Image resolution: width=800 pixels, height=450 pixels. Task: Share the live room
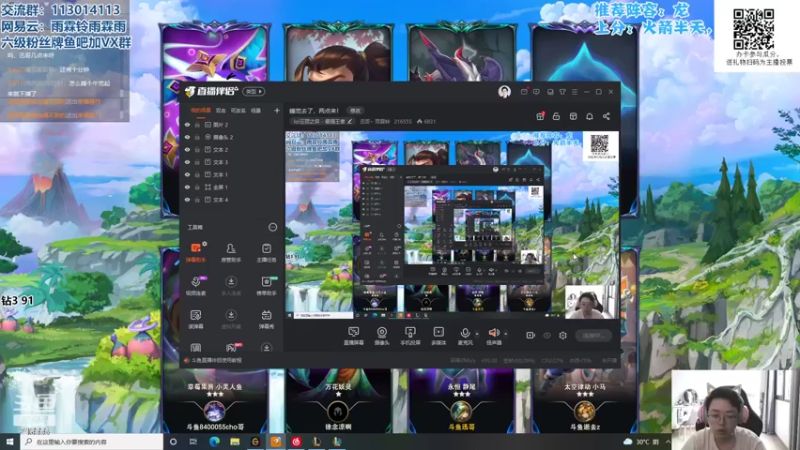click(x=606, y=116)
